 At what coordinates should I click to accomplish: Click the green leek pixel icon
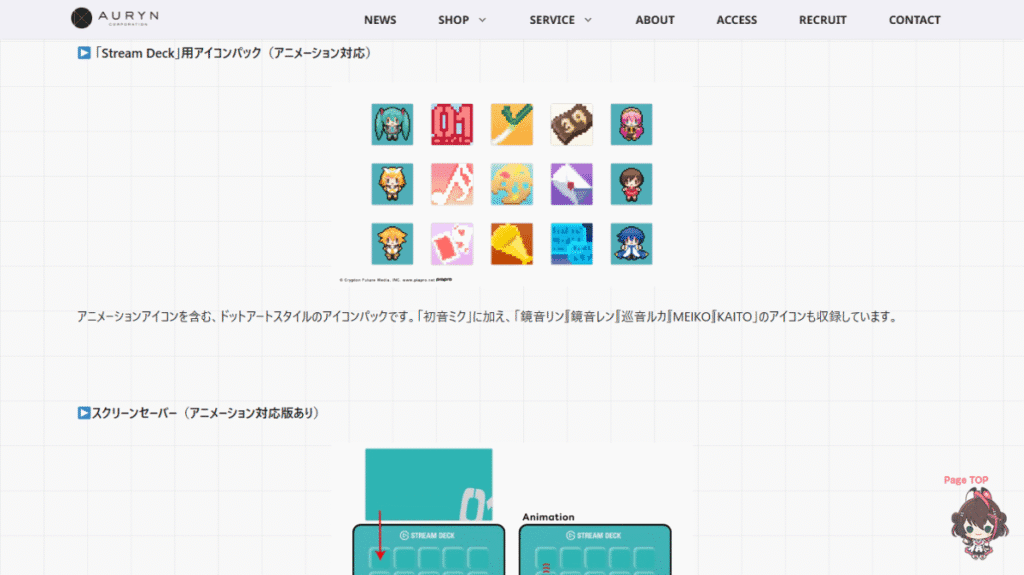512,124
